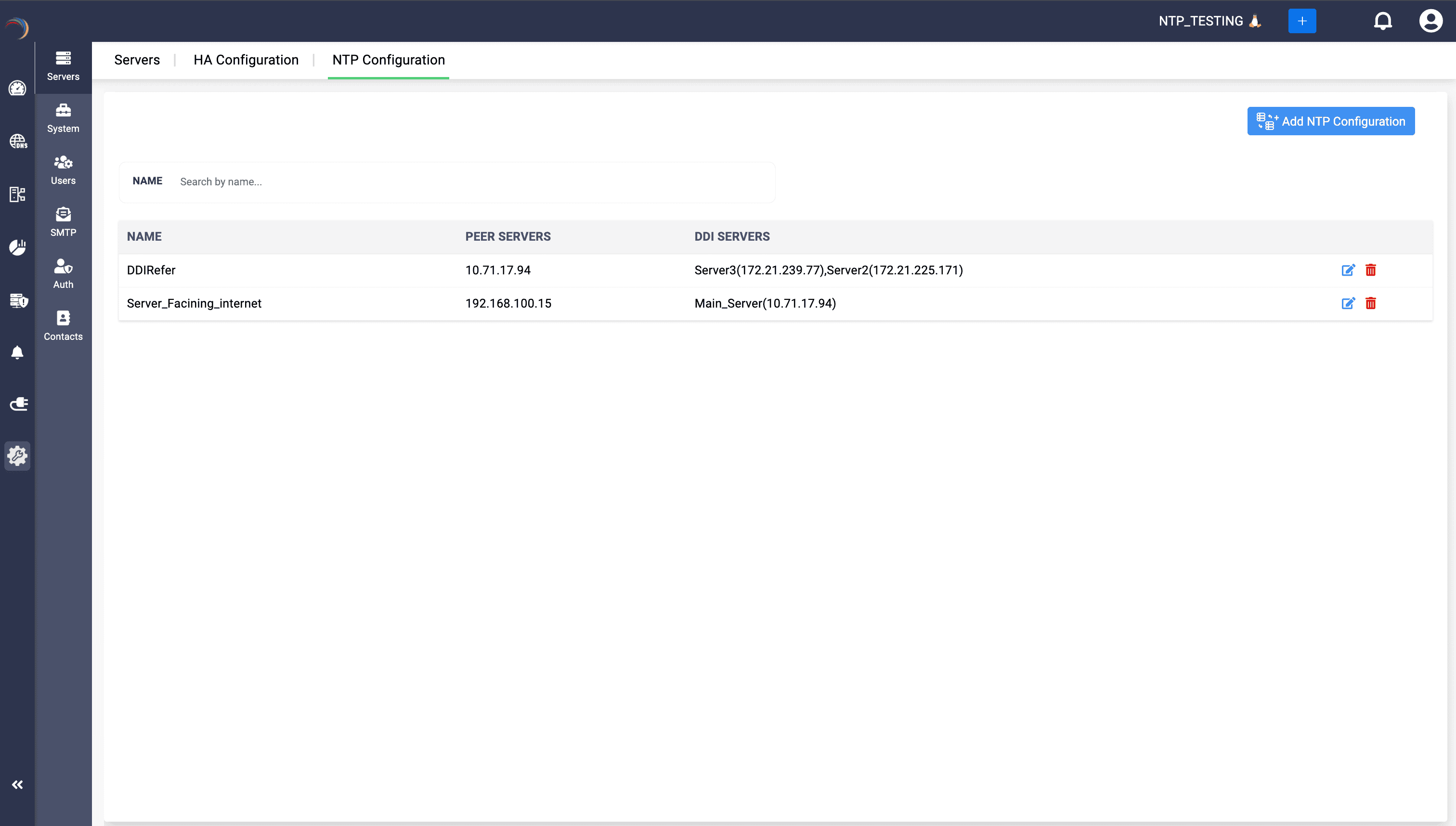Open the server security shield icon
This screenshot has height=826, width=1456.
(18, 300)
